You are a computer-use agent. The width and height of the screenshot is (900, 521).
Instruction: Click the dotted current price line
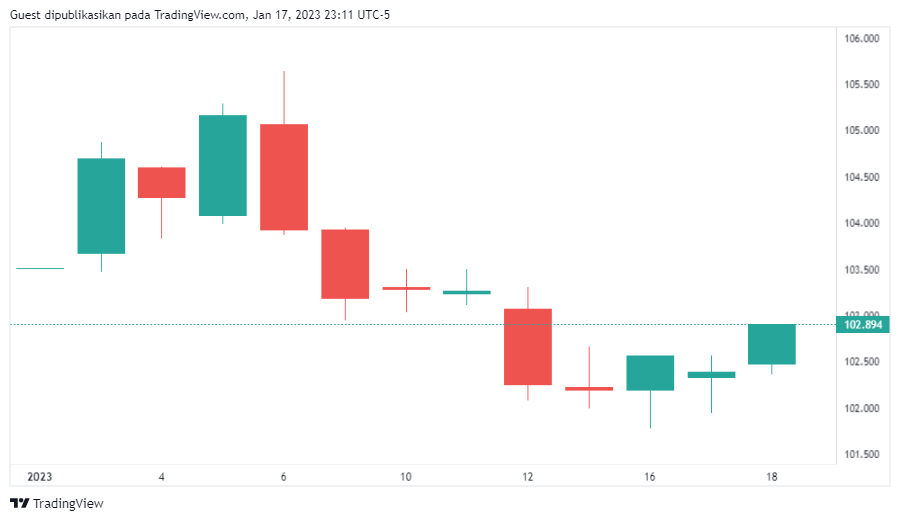coord(300,324)
